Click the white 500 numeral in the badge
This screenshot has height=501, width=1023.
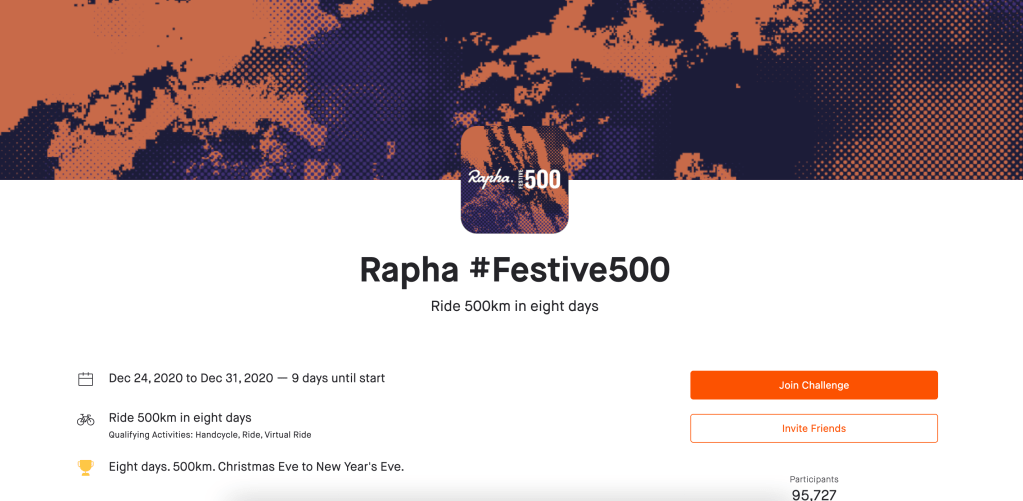pyautogui.click(x=544, y=180)
